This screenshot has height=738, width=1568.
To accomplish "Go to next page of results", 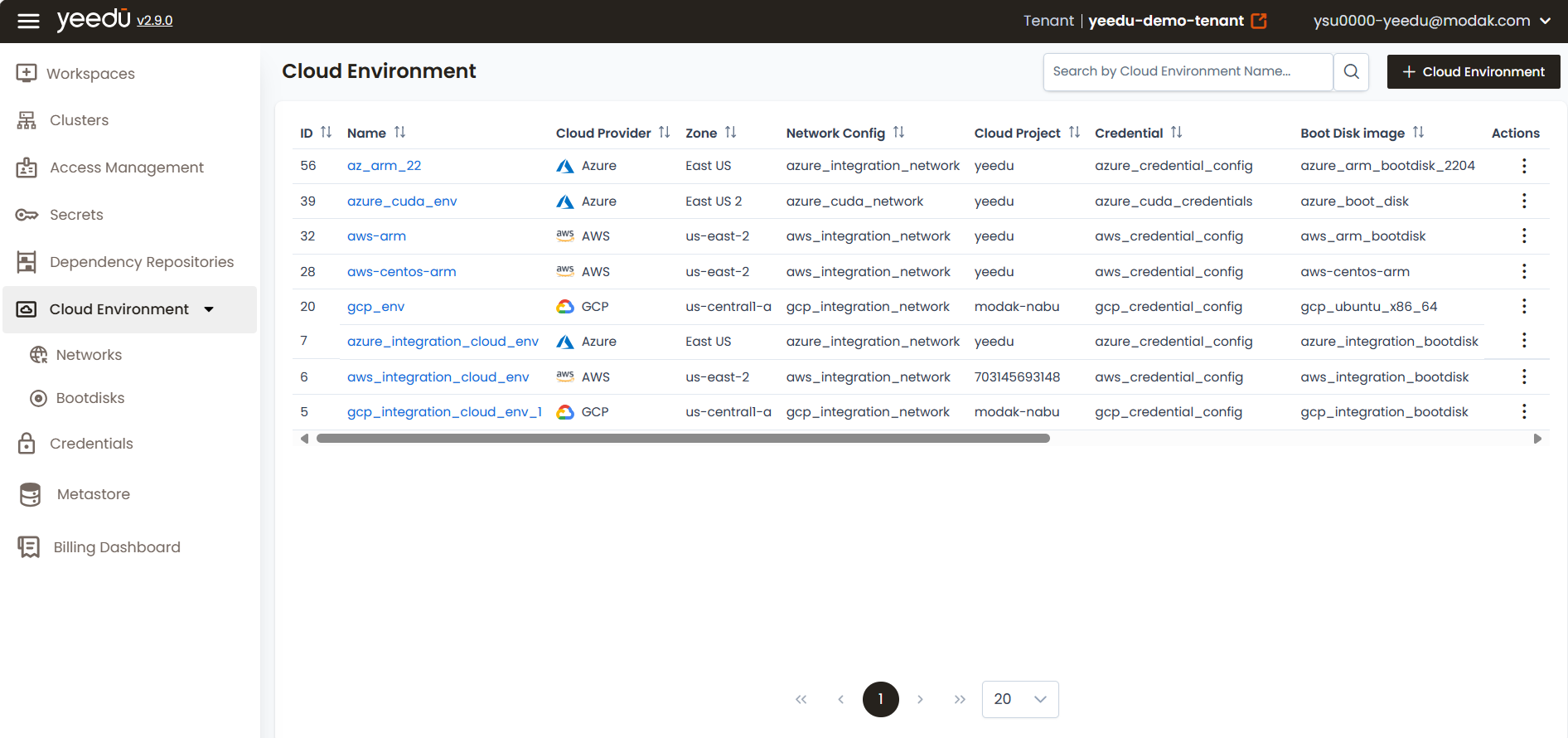I will [x=920, y=699].
